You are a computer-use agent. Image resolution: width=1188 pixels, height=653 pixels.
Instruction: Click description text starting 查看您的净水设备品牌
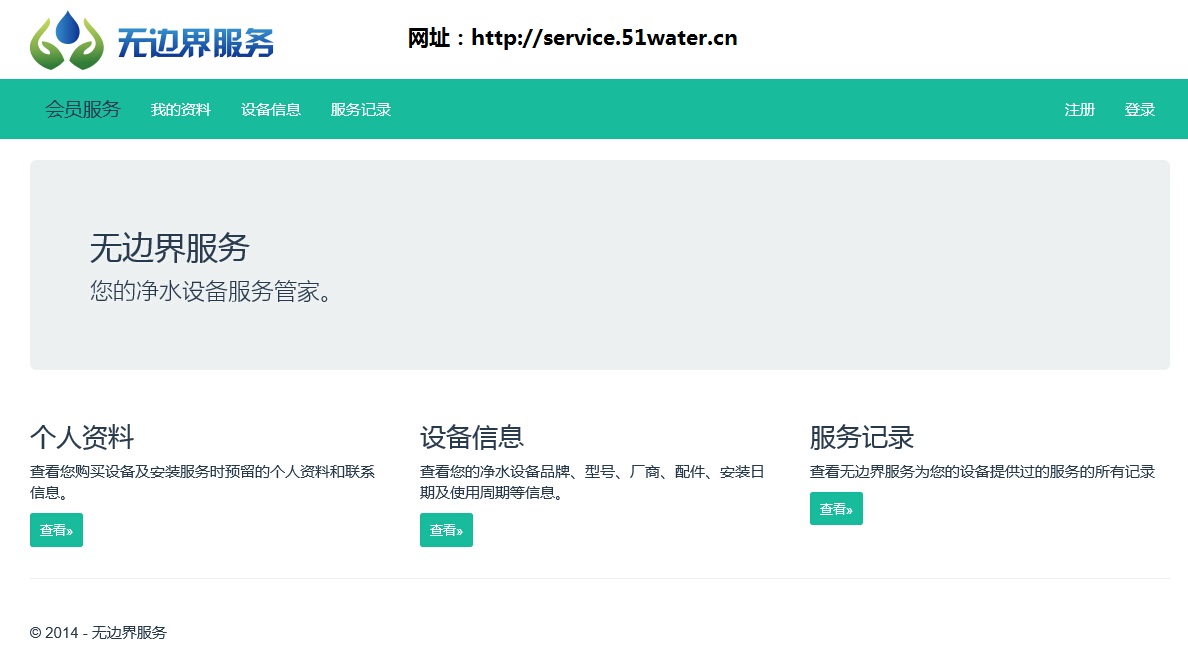(x=592, y=482)
